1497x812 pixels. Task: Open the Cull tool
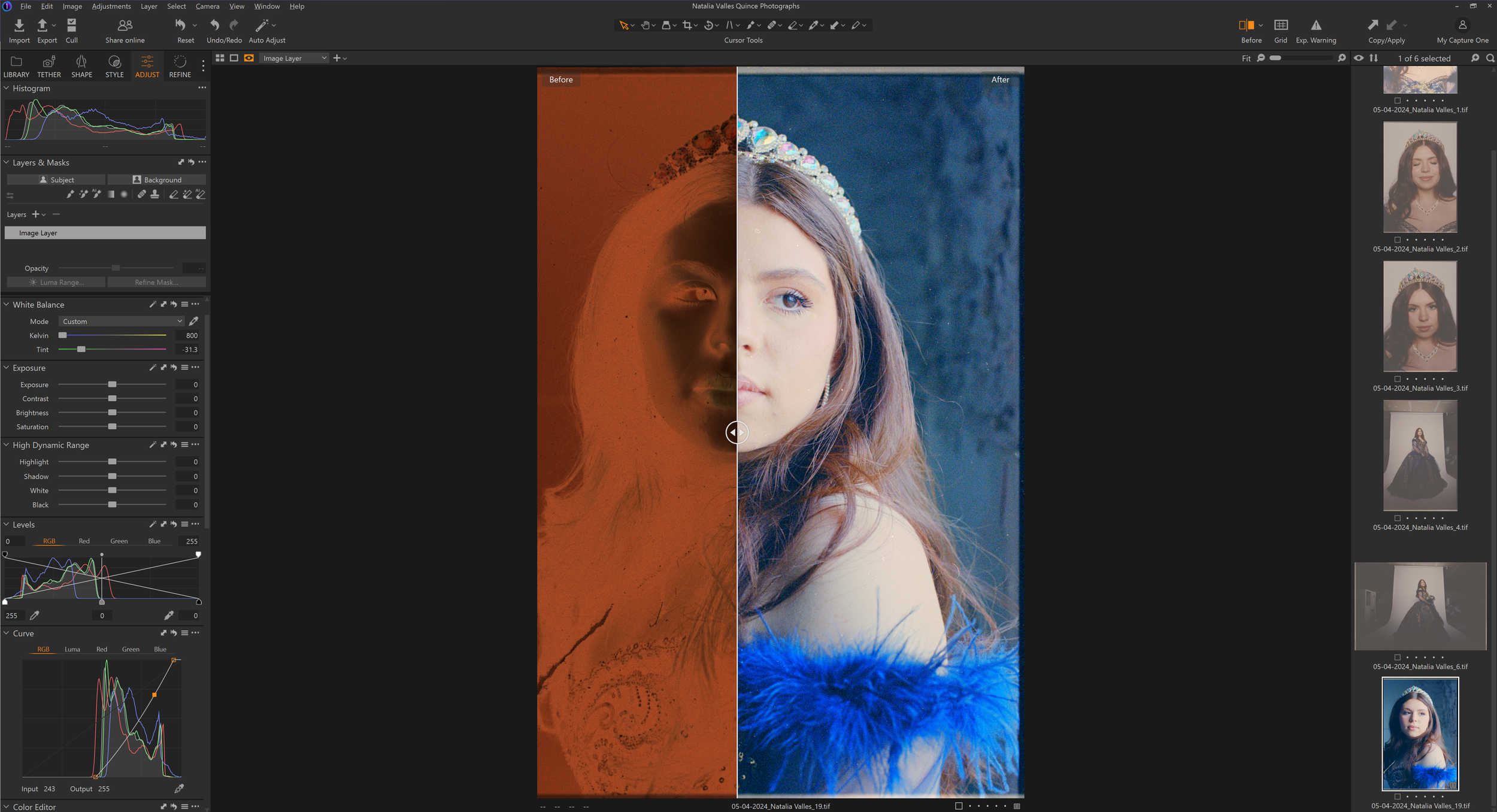pos(71,25)
